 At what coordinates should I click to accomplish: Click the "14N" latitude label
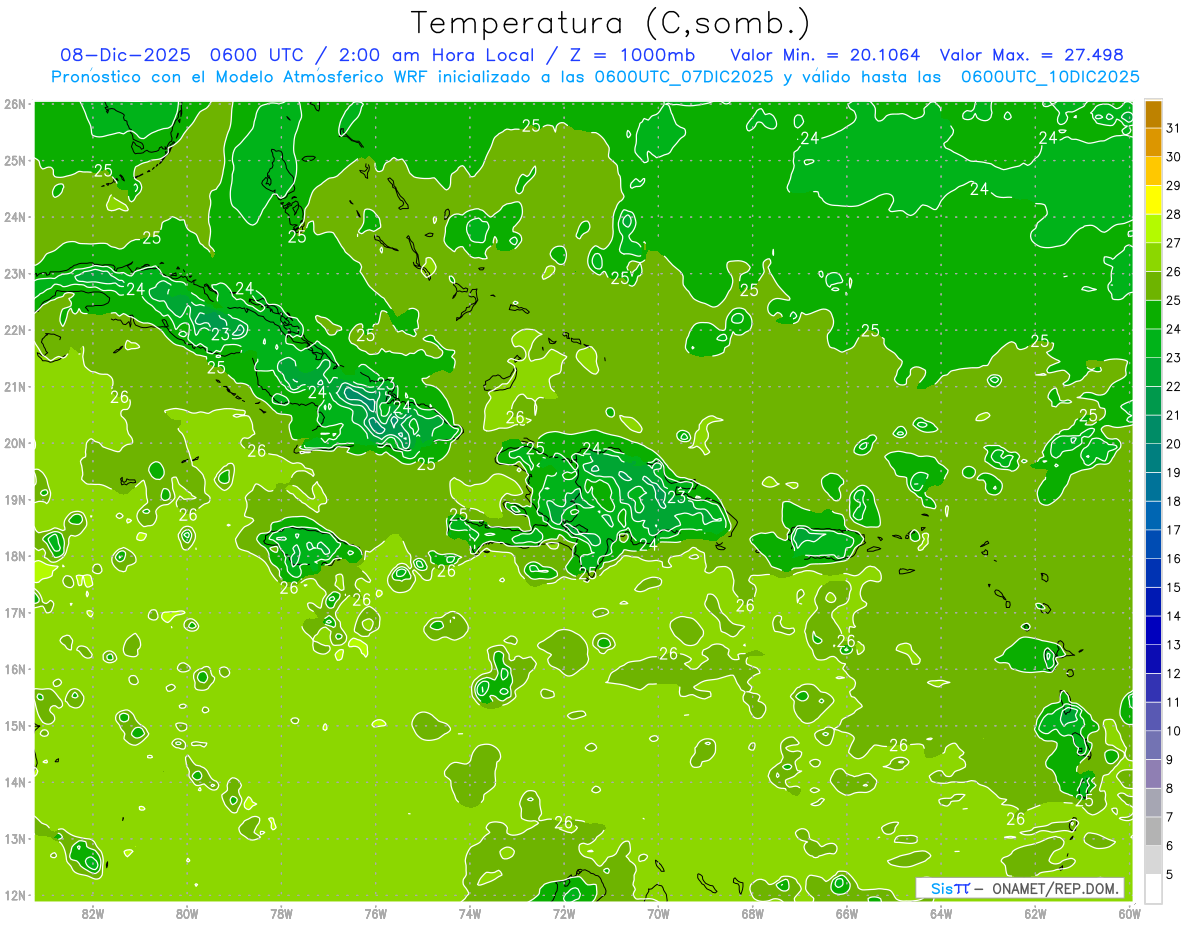(15, 782)
